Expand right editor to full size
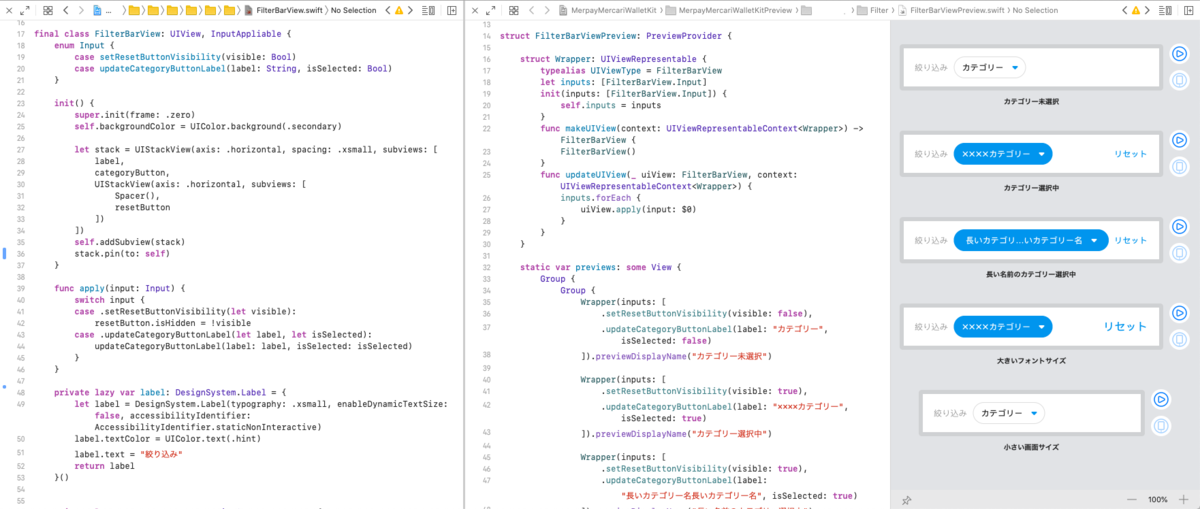Viewport: 1200px width, 509px height. [492, 9]
